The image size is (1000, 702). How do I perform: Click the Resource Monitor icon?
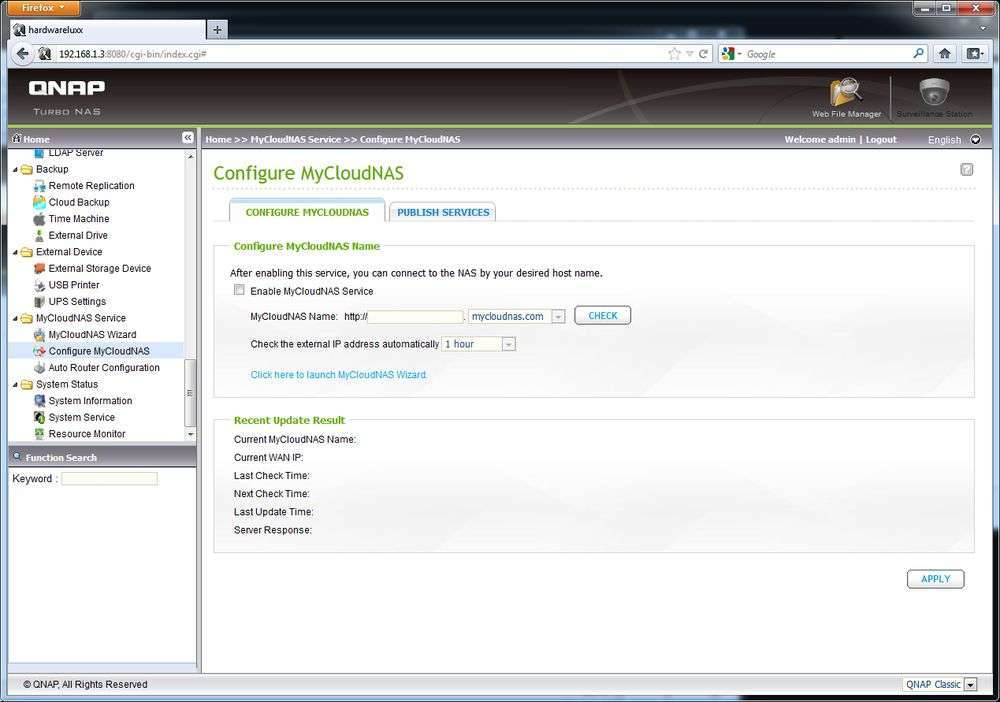tap(40, 434)
